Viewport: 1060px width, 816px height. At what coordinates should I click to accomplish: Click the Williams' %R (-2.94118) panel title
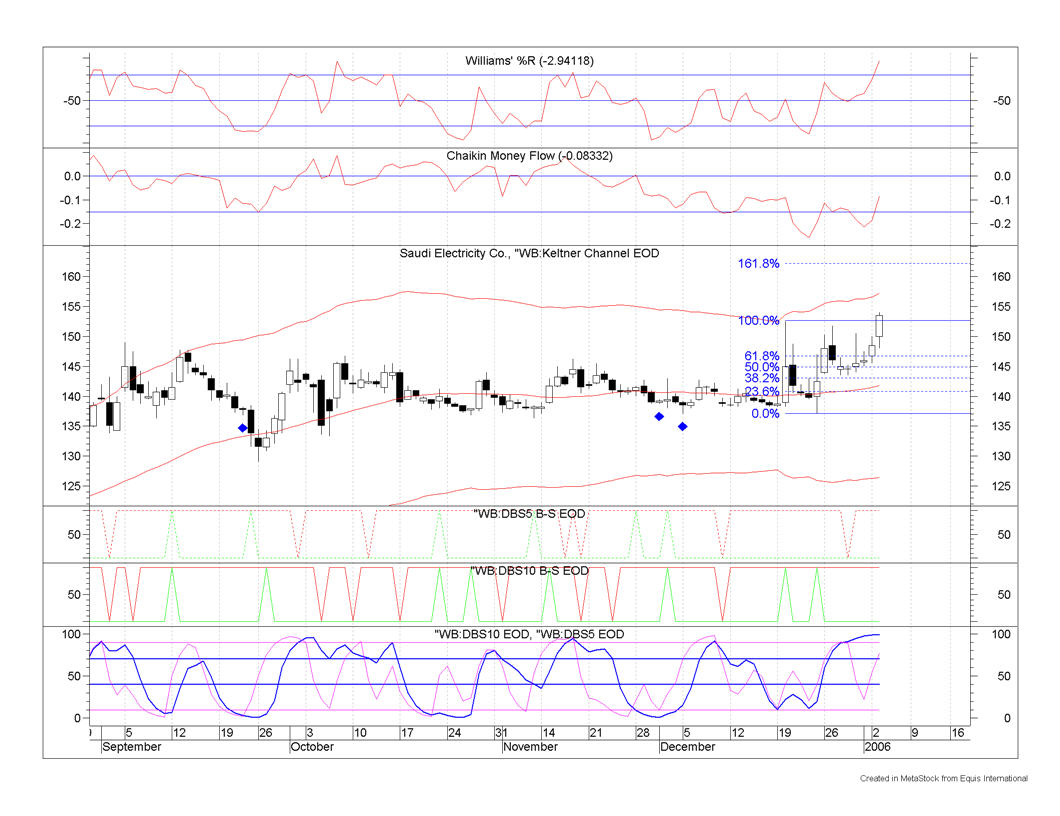[529, 61]
